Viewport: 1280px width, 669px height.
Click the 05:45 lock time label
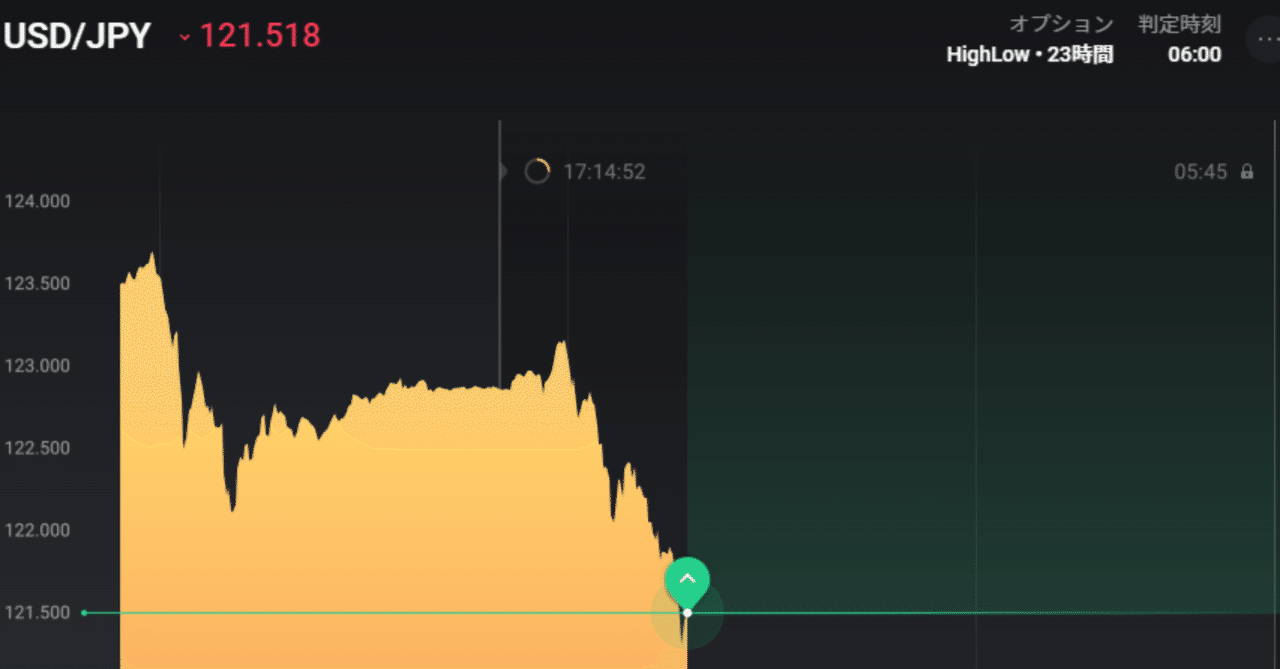click(x=1200, y=172)
